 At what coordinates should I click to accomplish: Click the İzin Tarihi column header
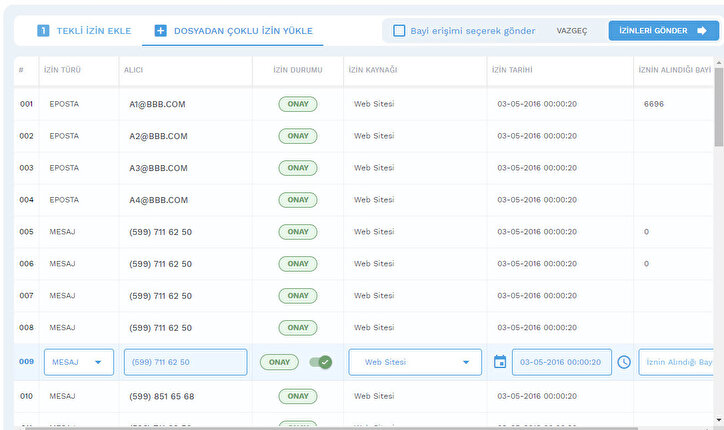point(516,71)
